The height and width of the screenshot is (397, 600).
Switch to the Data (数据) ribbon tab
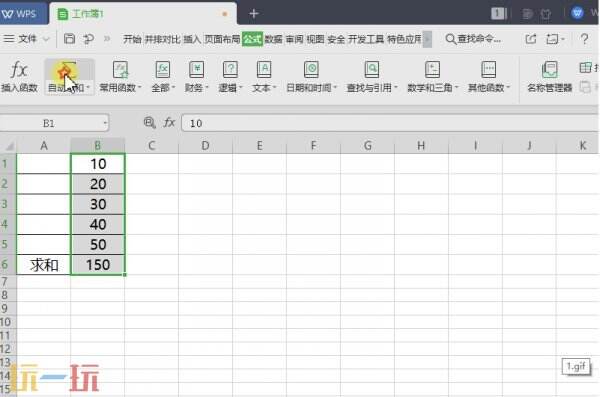coord(274,39)
